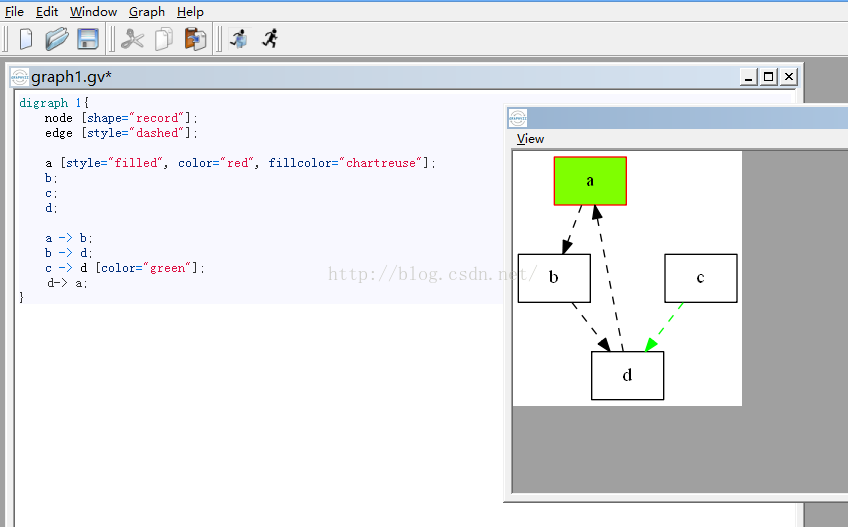Click the graph1.gv* window title
Image resolution: width=848 pixels, height=527 pixels.
pyautogui.click(x=71, y=77)
